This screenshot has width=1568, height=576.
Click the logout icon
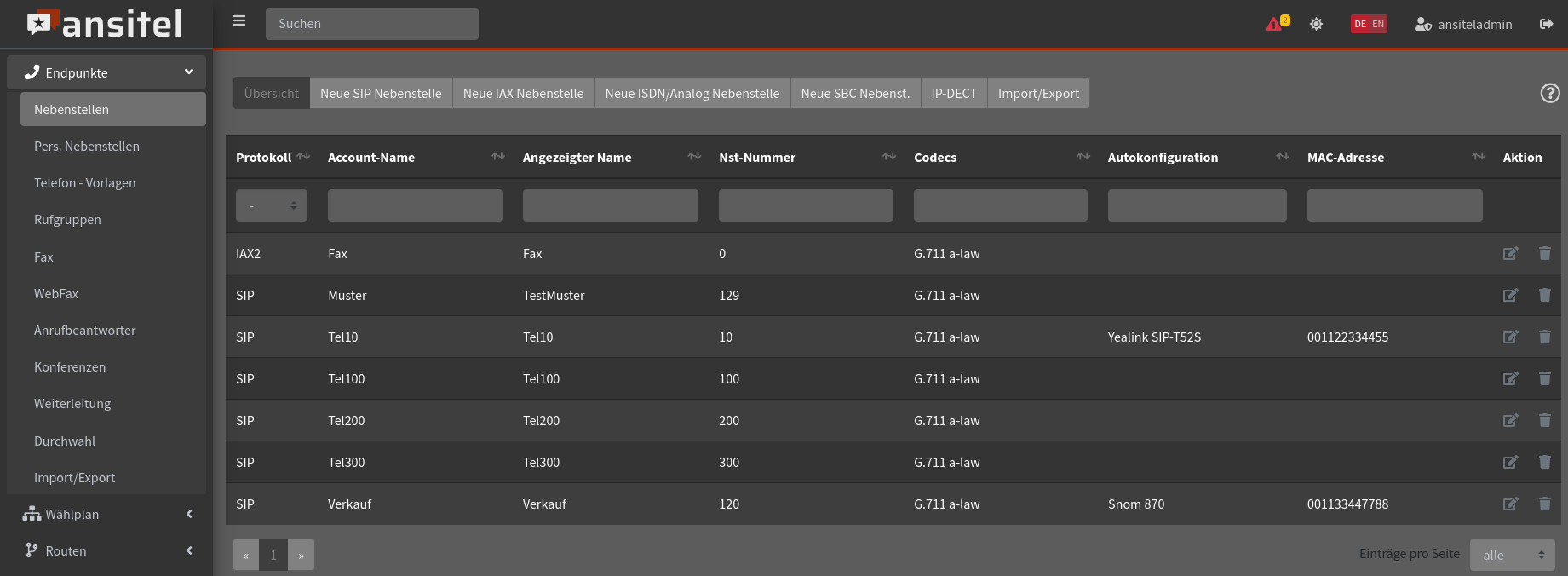pyautogui.click(x=1546, y=24)
